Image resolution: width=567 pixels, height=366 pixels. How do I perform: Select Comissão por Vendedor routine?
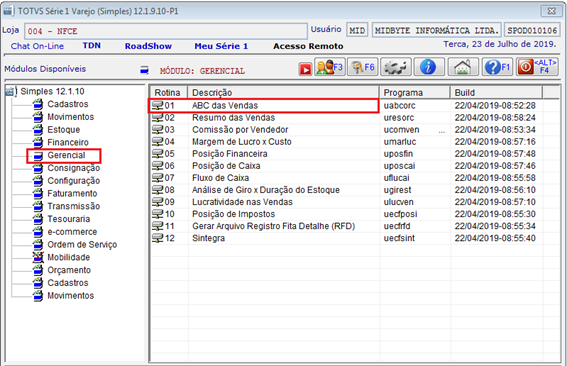pyautogui.click(x=240, y=129)
